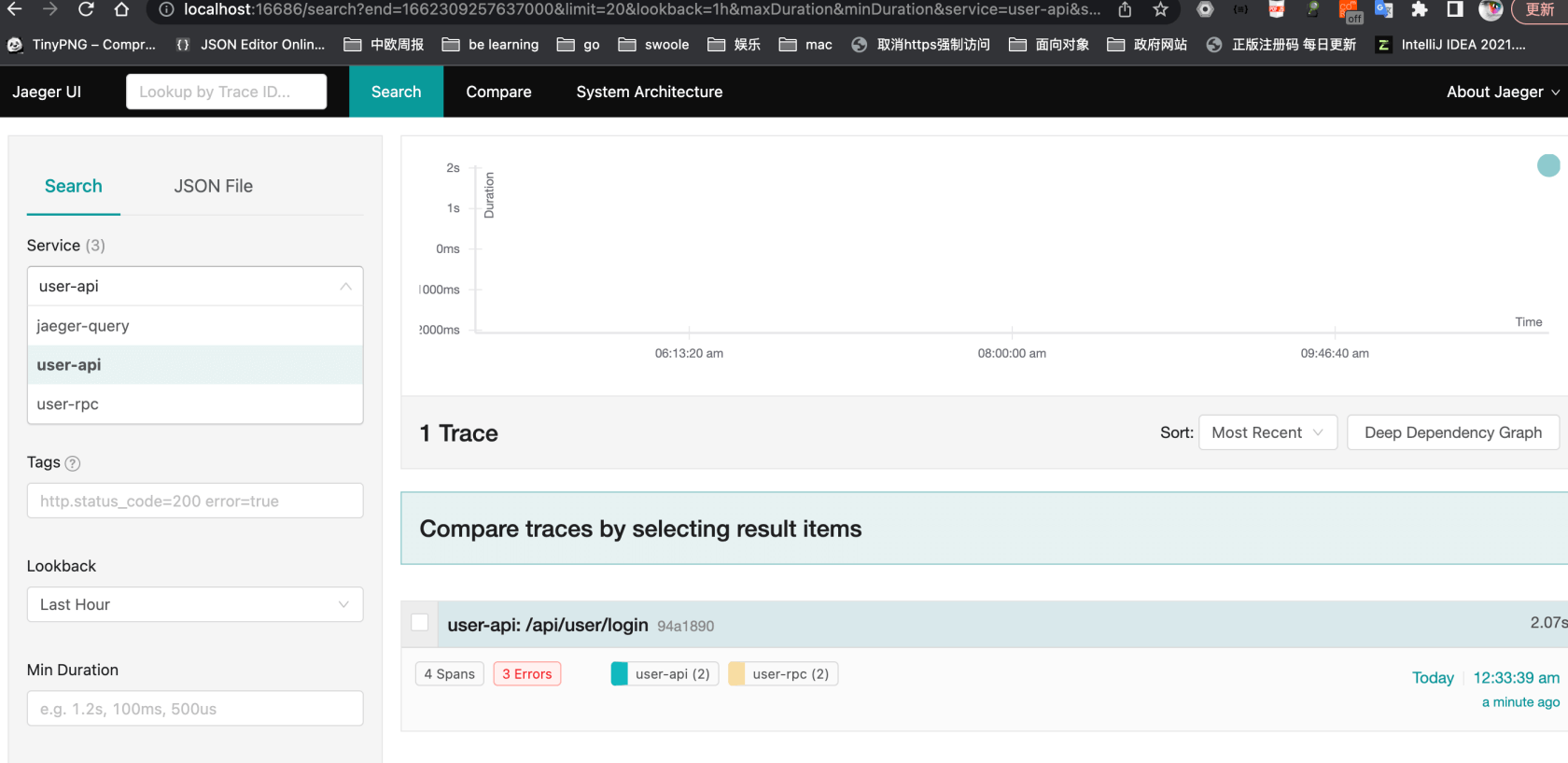Bookmark this page with the star icon

[1160, 9]
